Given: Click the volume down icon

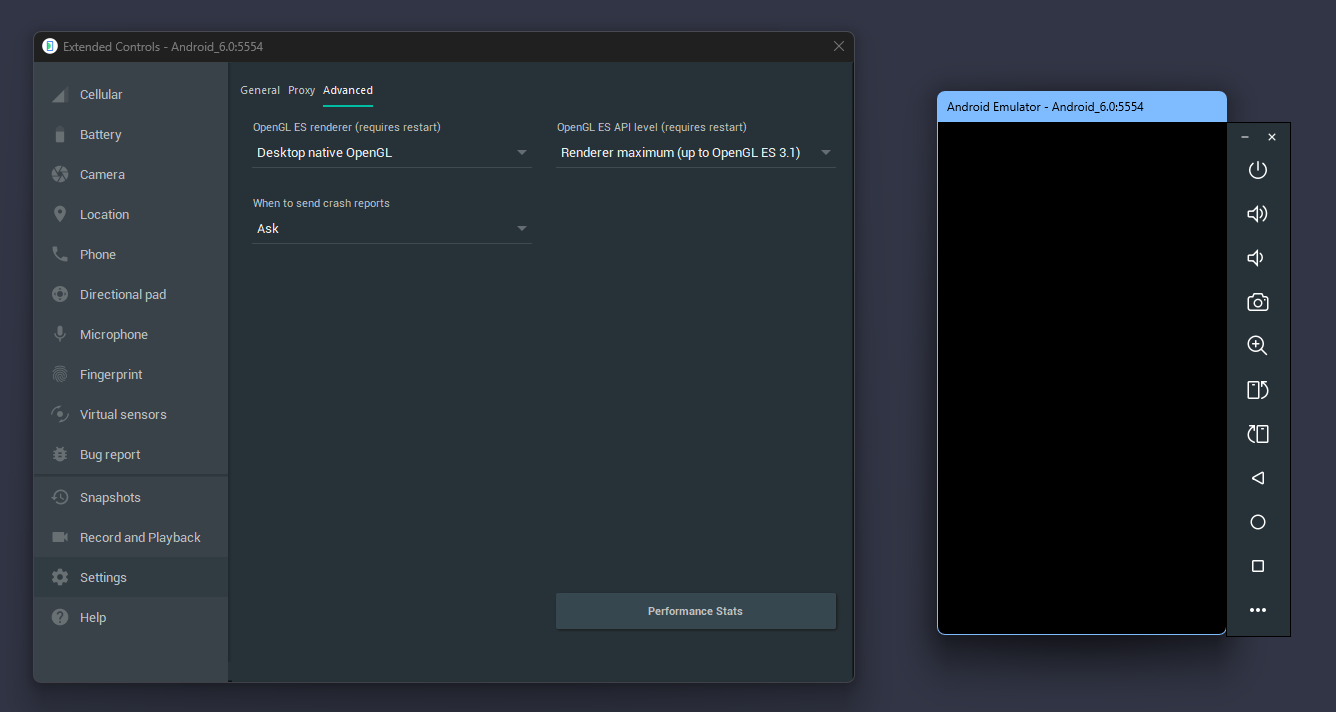Looking at the screenshot, I should pos(1257,258).
